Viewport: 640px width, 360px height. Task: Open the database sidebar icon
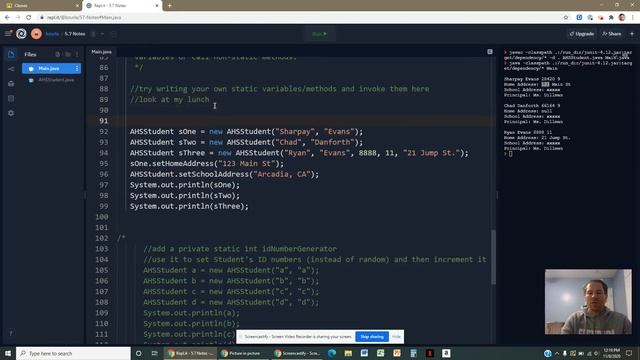point(11,98)
